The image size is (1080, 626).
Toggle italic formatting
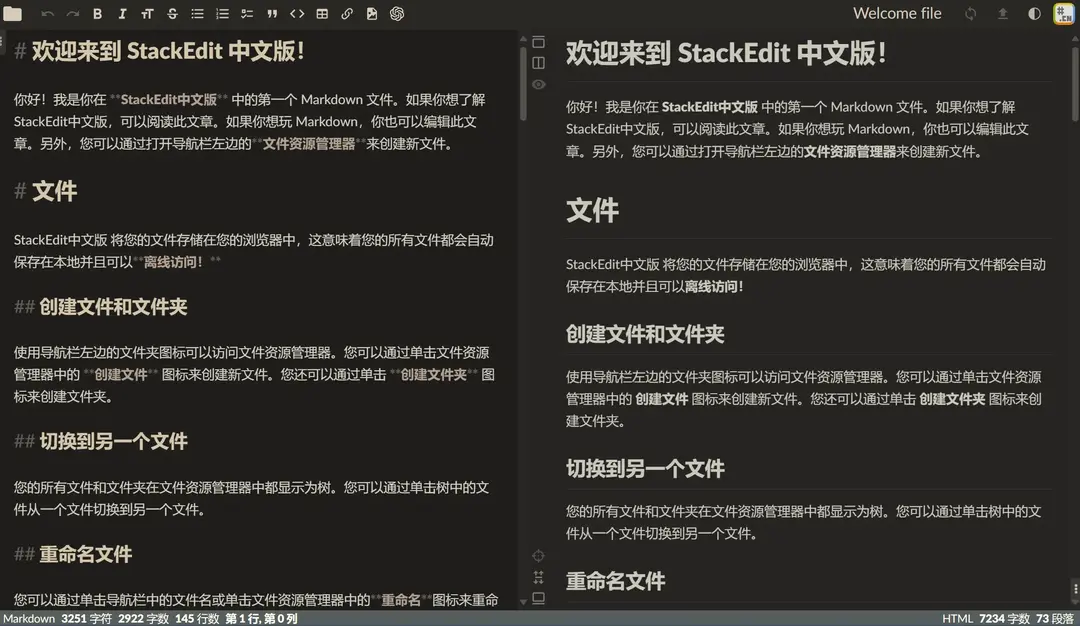point(121,13)
